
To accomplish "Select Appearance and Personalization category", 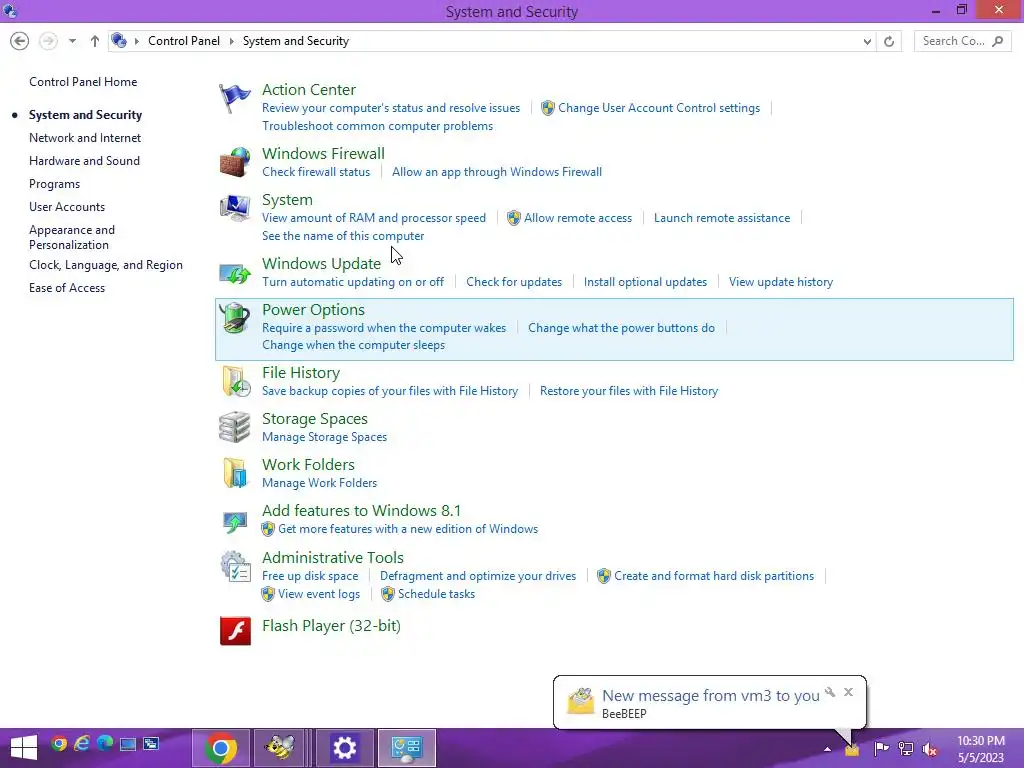I will point(72,237).
